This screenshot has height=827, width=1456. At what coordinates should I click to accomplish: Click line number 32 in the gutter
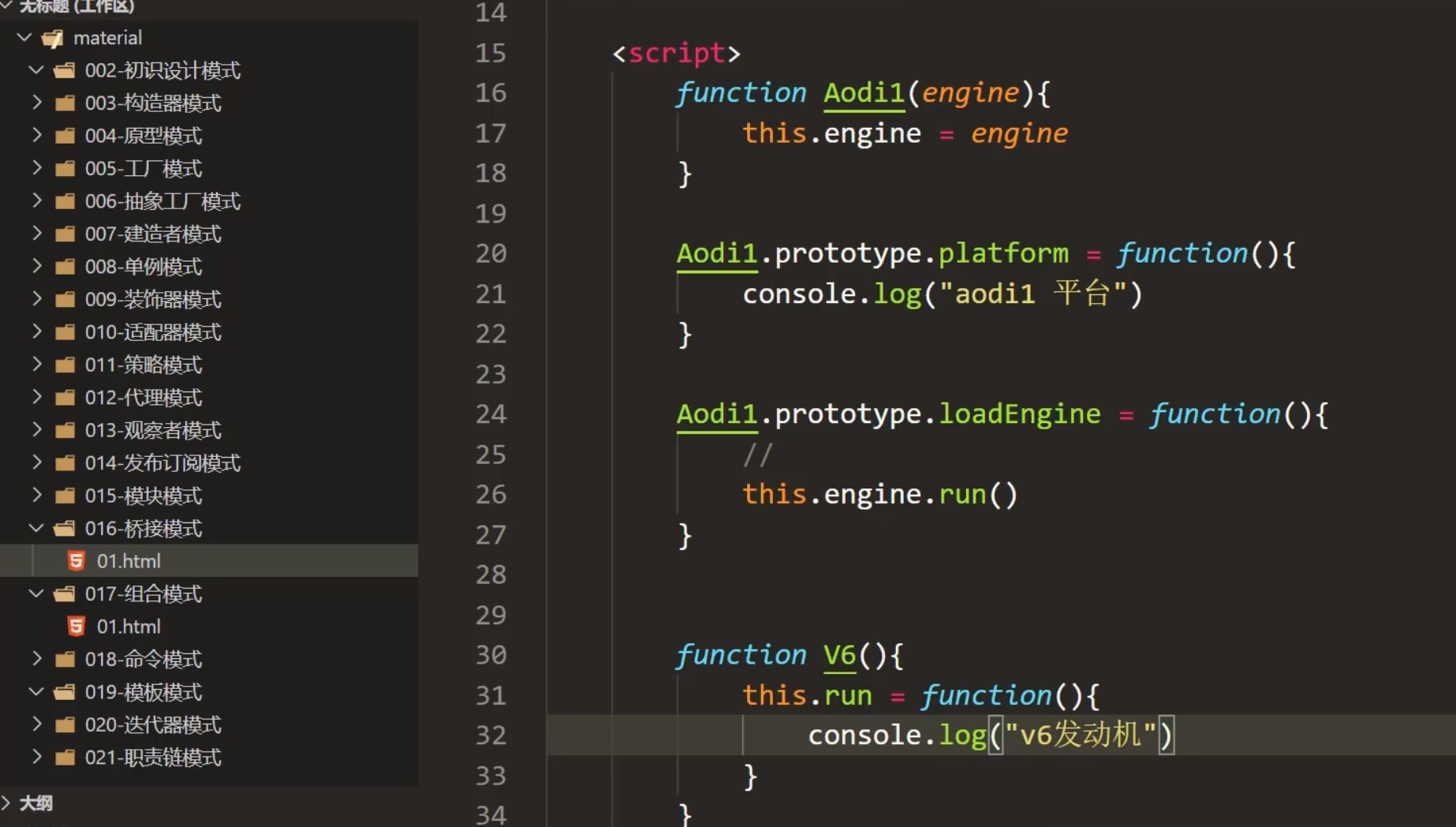tap(491, 735)
